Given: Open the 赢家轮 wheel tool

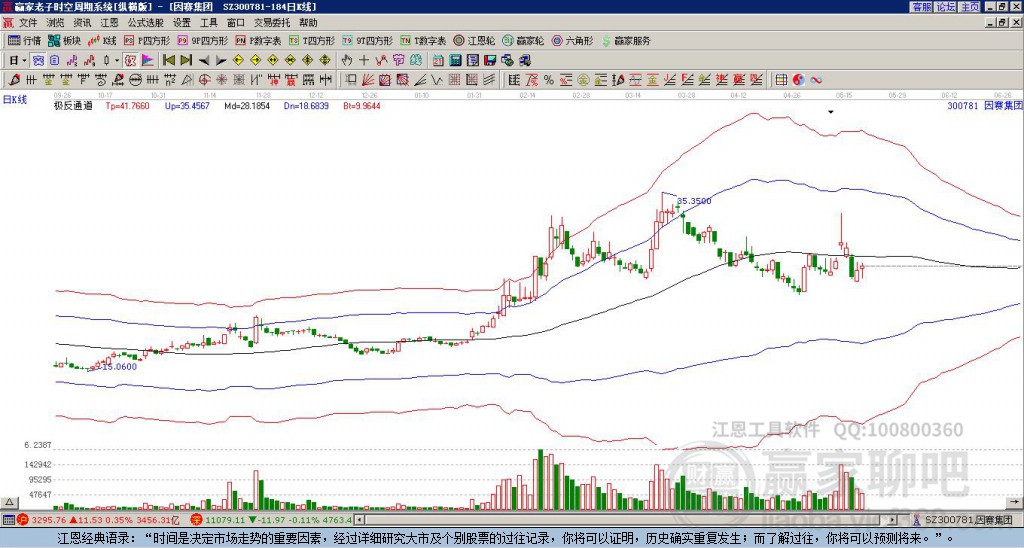Looking at the screenshot, I should [523, 40].
